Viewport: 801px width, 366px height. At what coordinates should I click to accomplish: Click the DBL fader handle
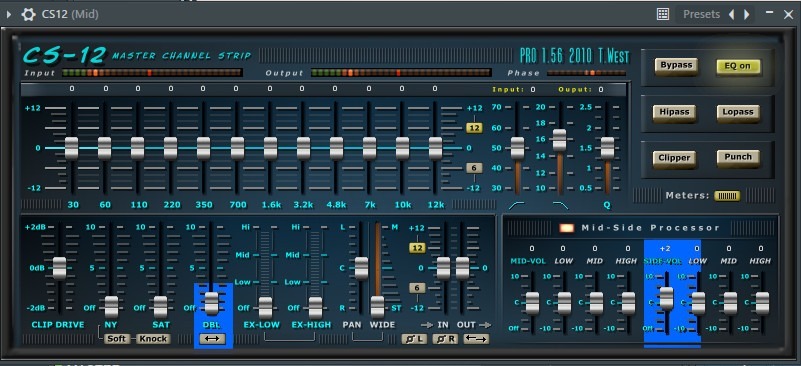[x=211, y=304]
